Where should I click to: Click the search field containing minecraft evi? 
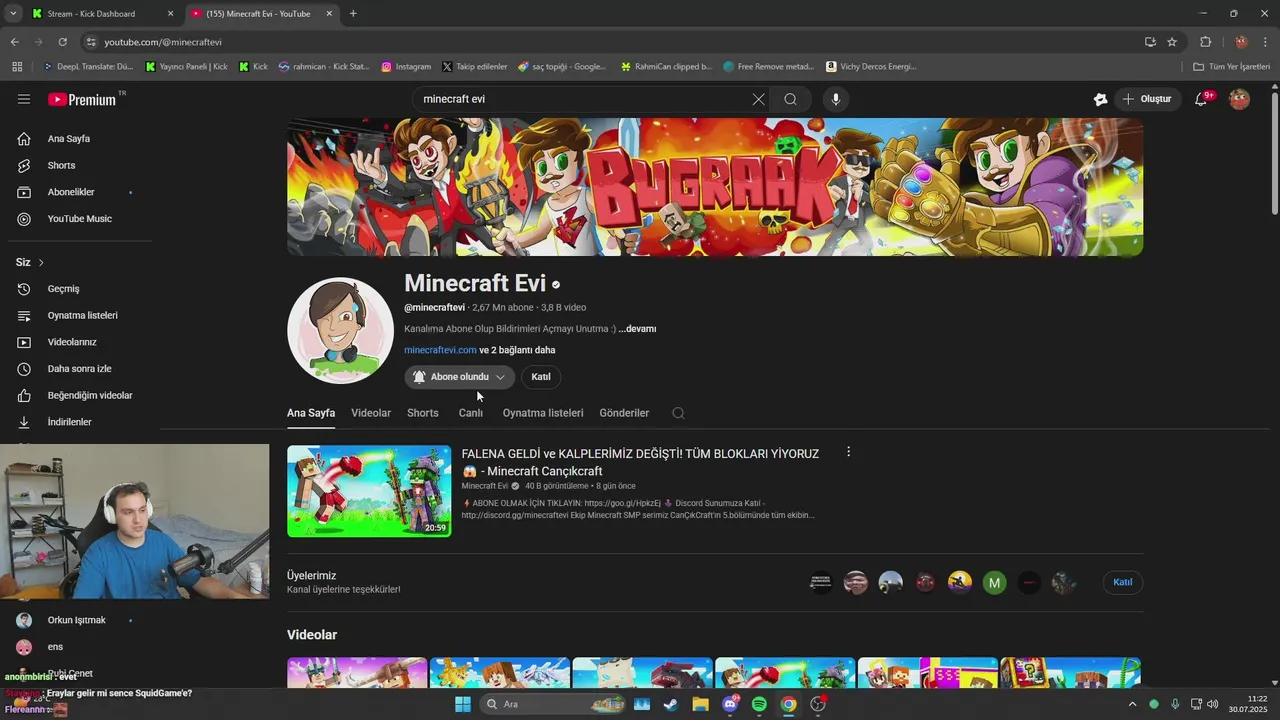tap(585, 99)
